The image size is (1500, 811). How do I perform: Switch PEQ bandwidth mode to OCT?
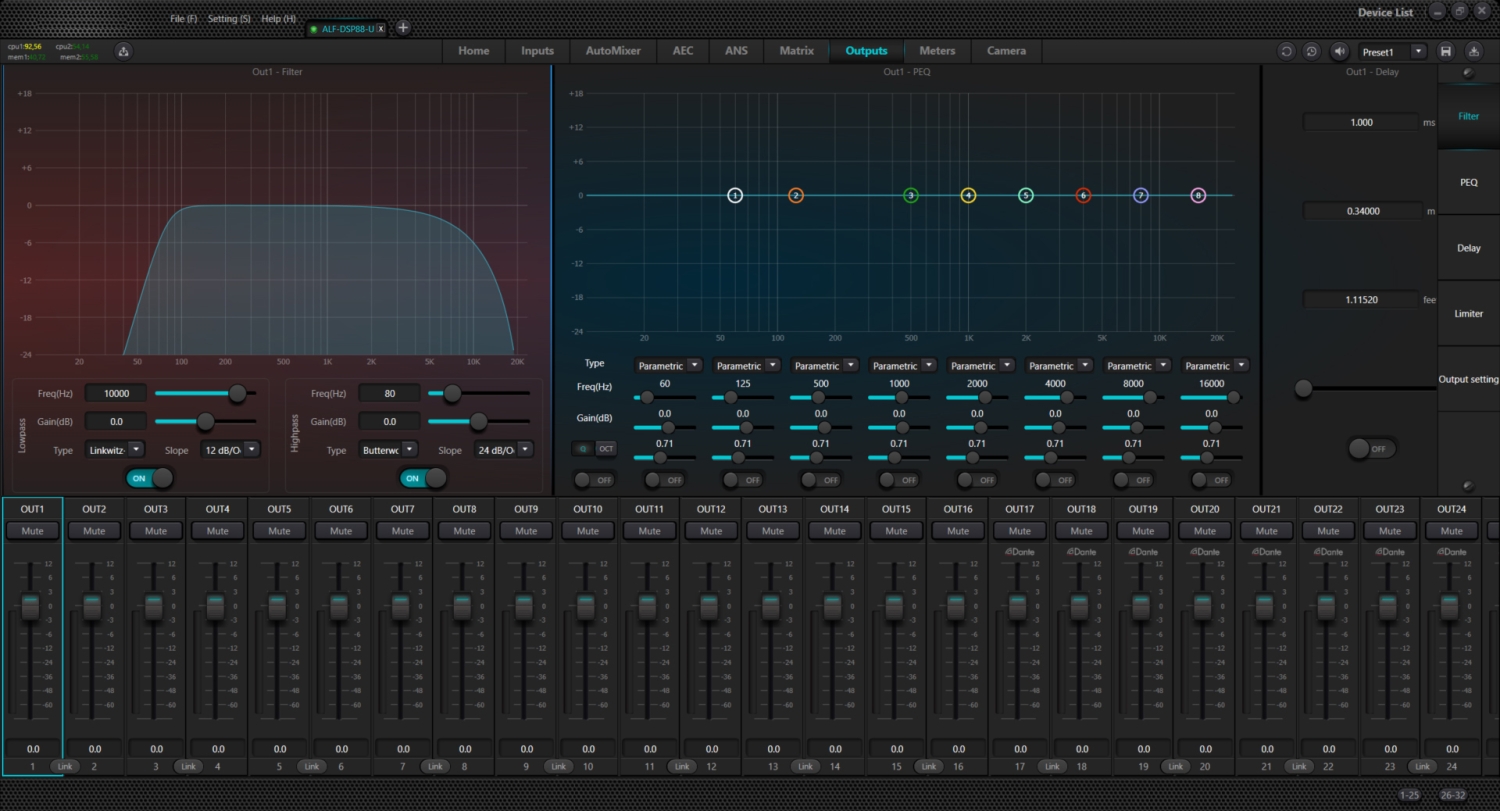(x=606, y=448)
